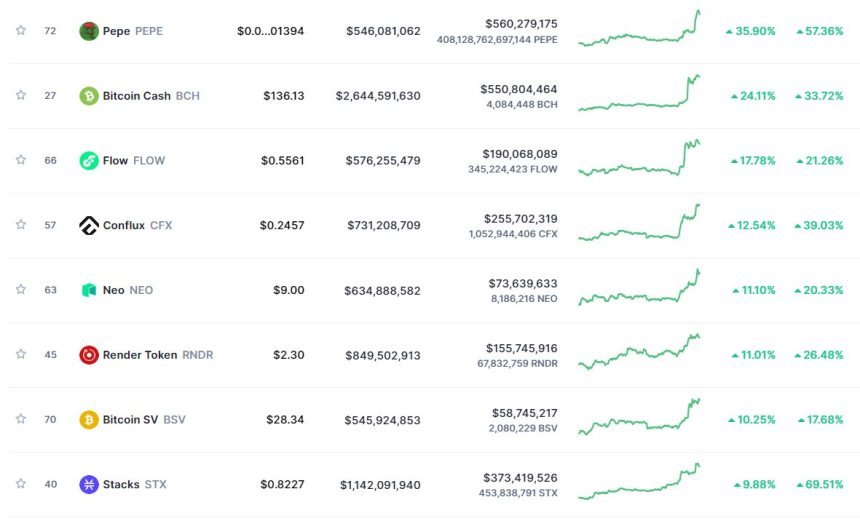
Task: Select the Conflux CFX name link
Action: [124, 225]
